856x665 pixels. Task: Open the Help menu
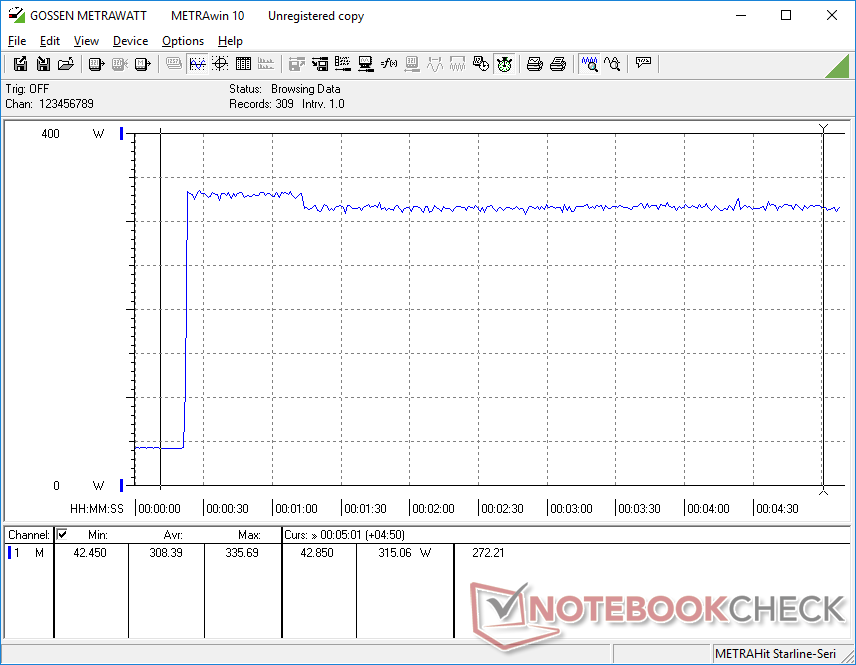pyautogui.click(x=230, y=41)
